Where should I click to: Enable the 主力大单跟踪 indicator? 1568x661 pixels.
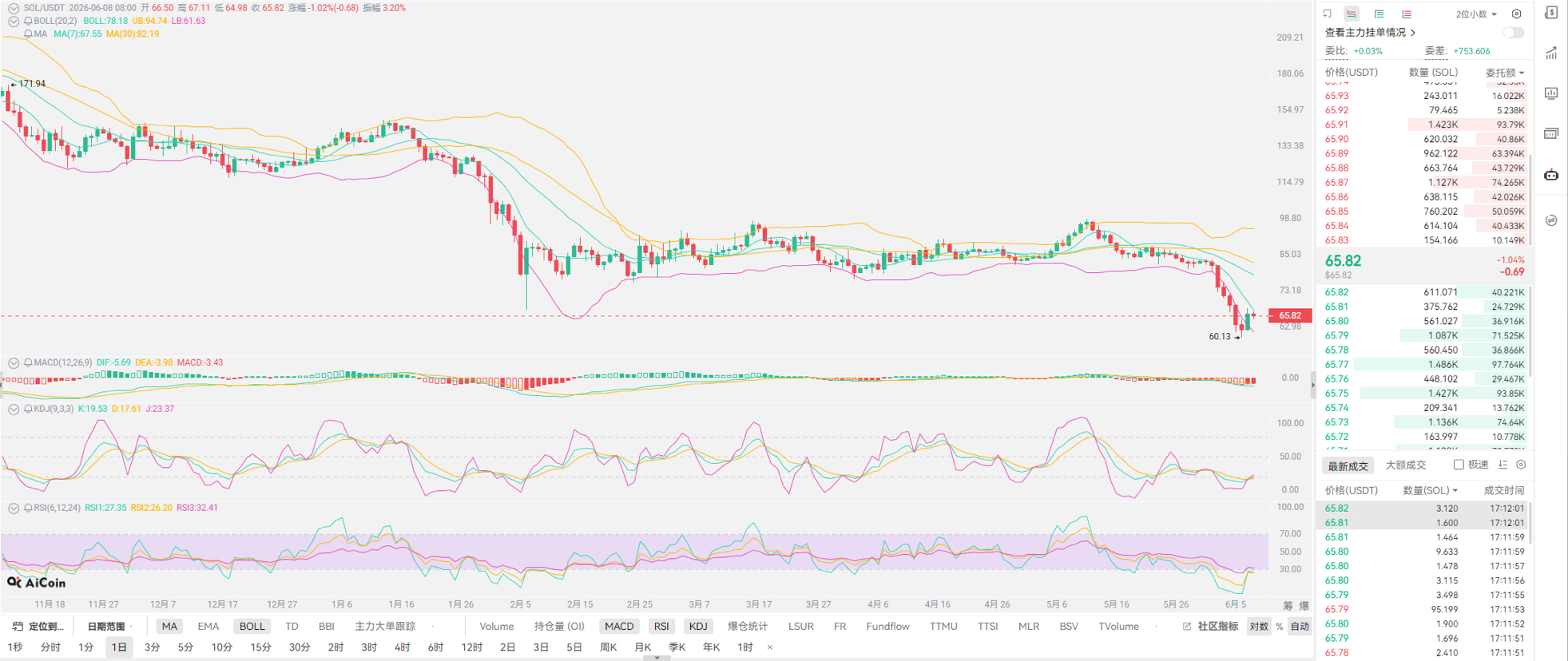coord(385,627)
